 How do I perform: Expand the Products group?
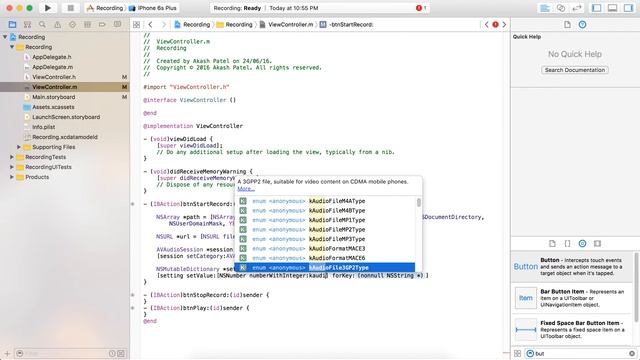point(12,177)
